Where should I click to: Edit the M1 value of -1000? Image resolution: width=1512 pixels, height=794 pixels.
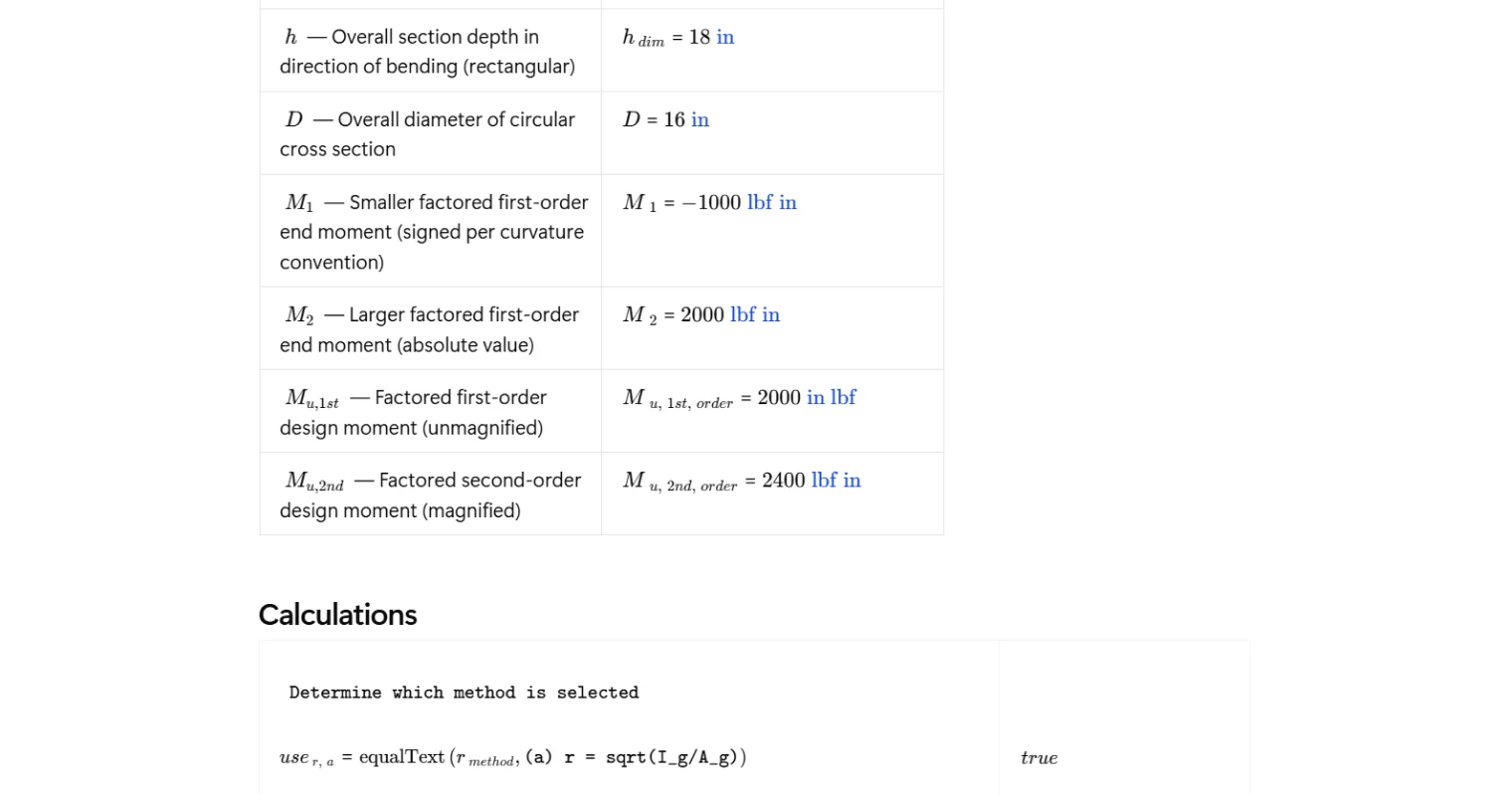pyautogui.click(x=711, y=202)
